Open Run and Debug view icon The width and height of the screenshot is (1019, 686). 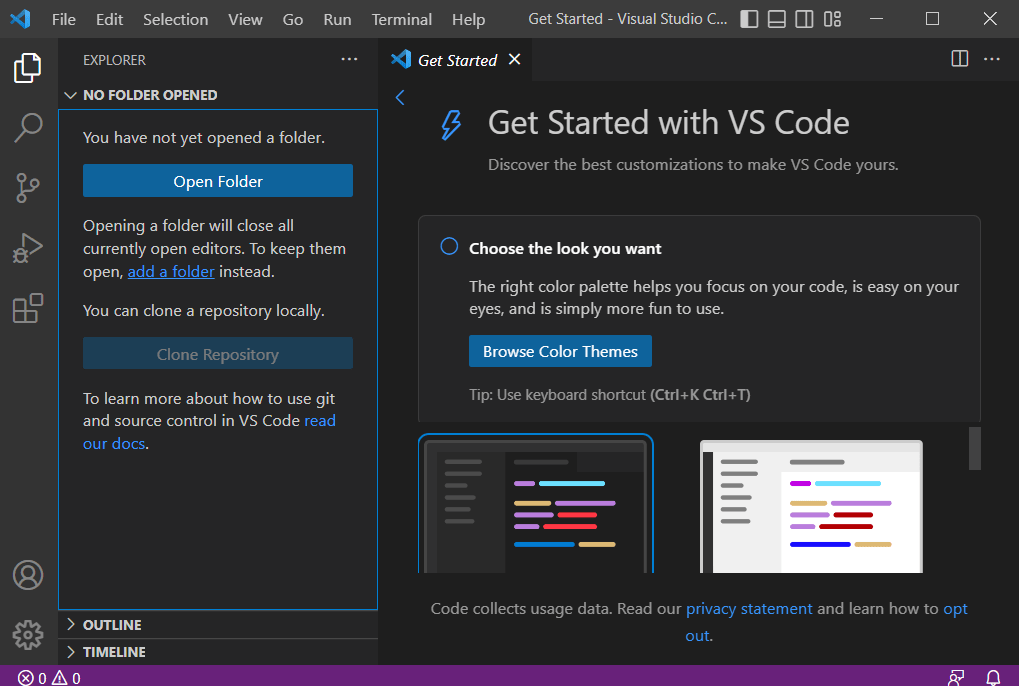tap(28, 248)
